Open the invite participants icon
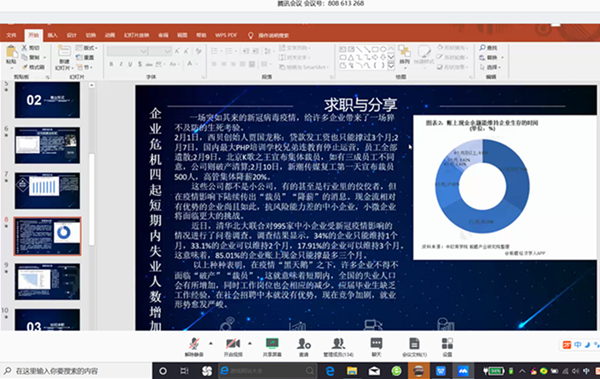600x379 pixels. [304, 347]
